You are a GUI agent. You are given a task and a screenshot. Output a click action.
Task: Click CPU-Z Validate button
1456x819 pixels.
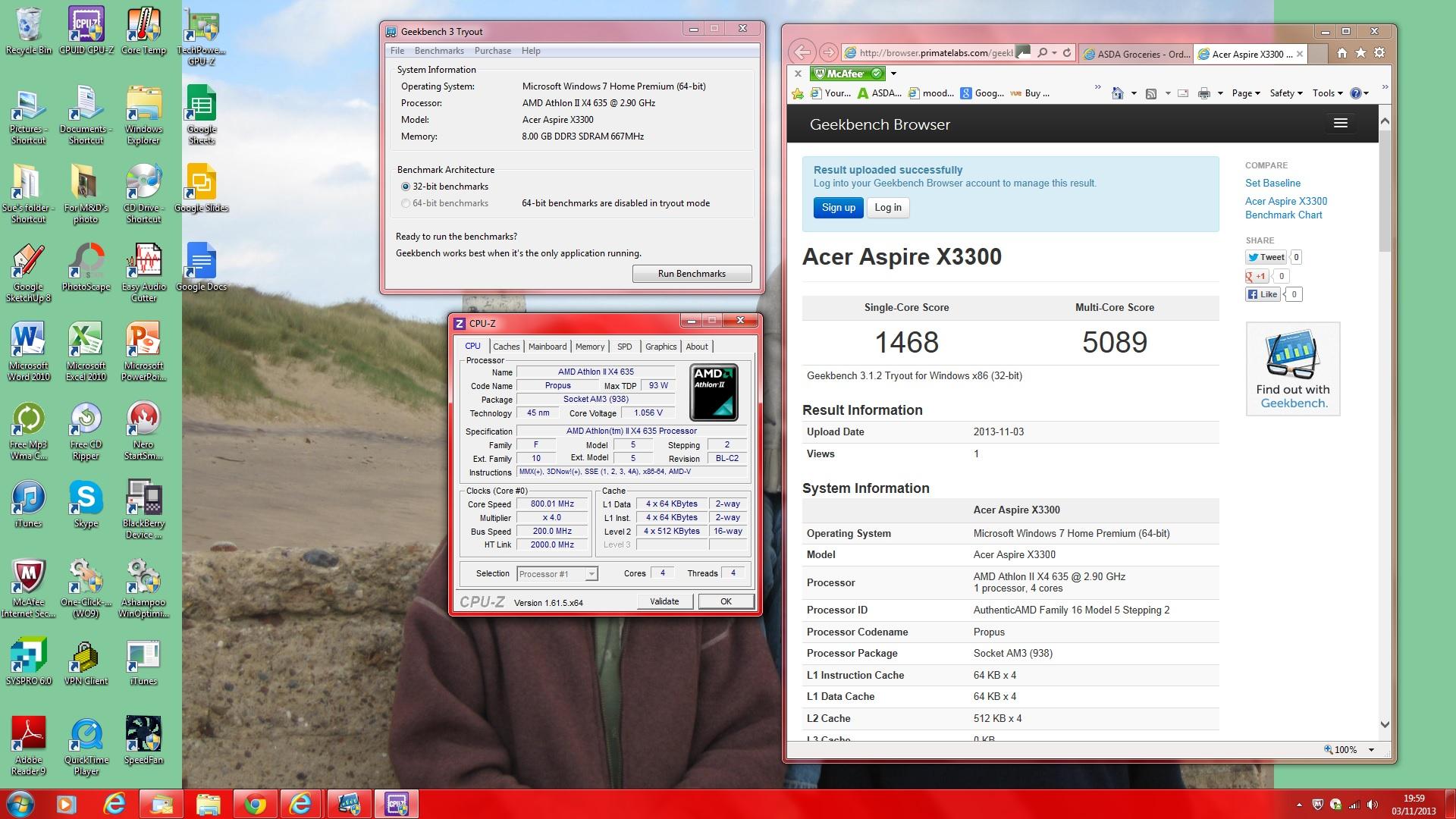[x=664, y=601]
